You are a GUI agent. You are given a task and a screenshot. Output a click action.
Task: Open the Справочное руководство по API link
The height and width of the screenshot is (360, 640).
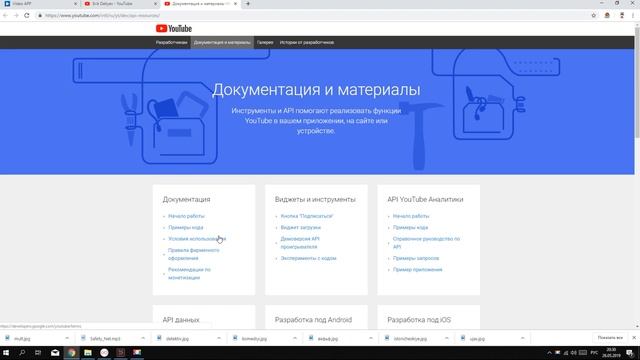426,243
